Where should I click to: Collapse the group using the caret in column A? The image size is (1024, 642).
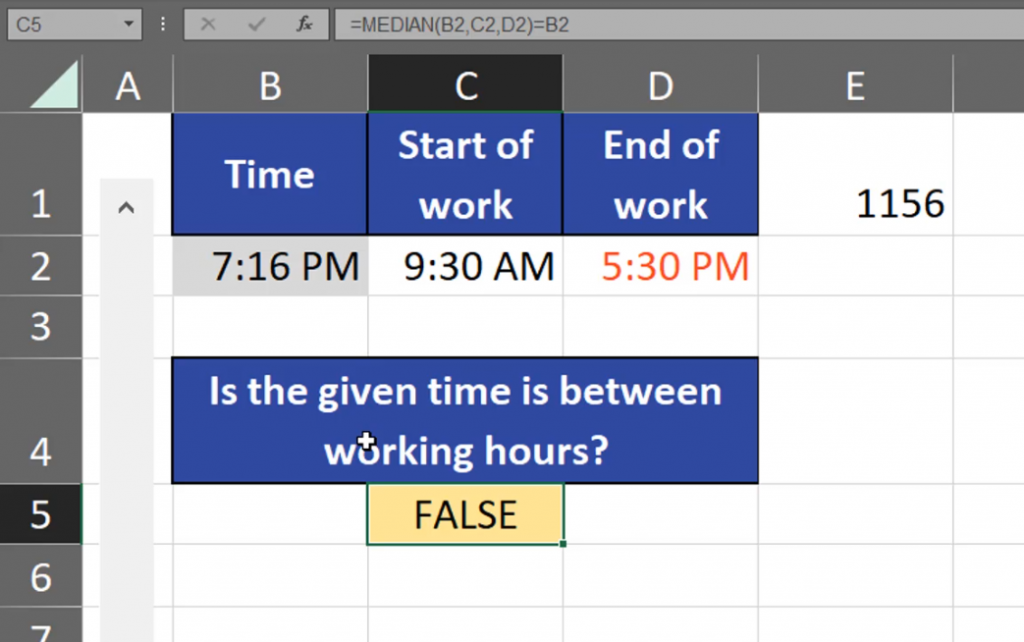point(126,208)
